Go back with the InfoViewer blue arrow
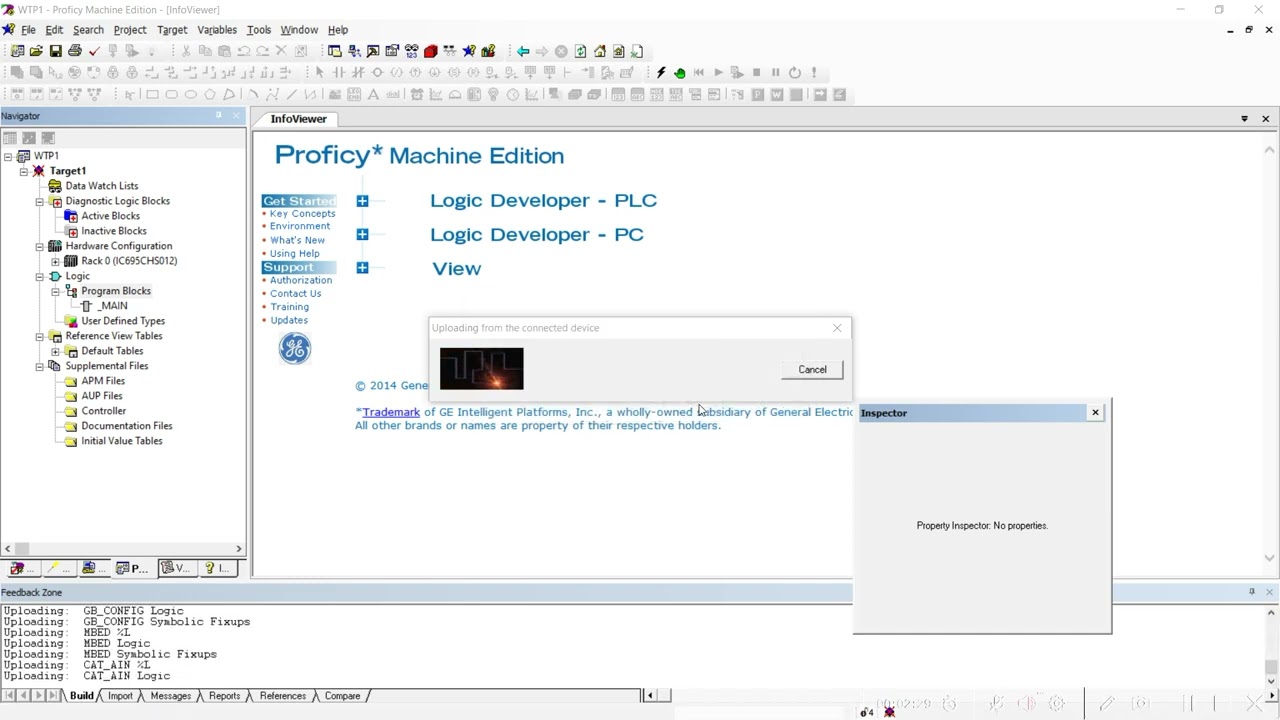 coord(523,51)
